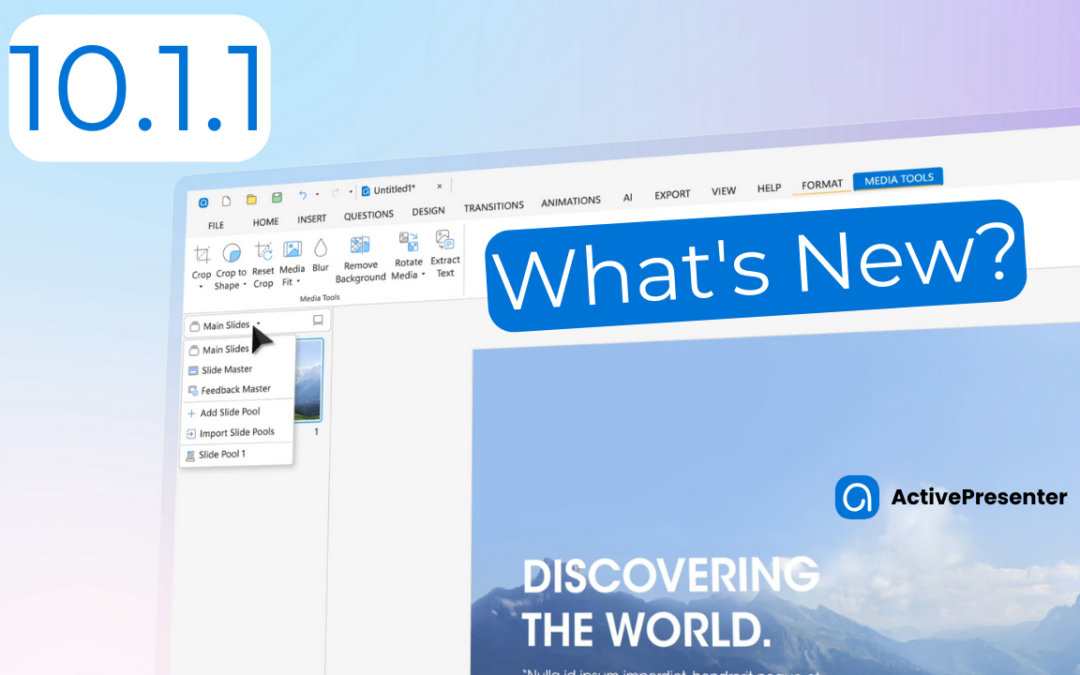Switch to the INSERT ribbon tab
1080x675 pixels.
tap(312, 219)
